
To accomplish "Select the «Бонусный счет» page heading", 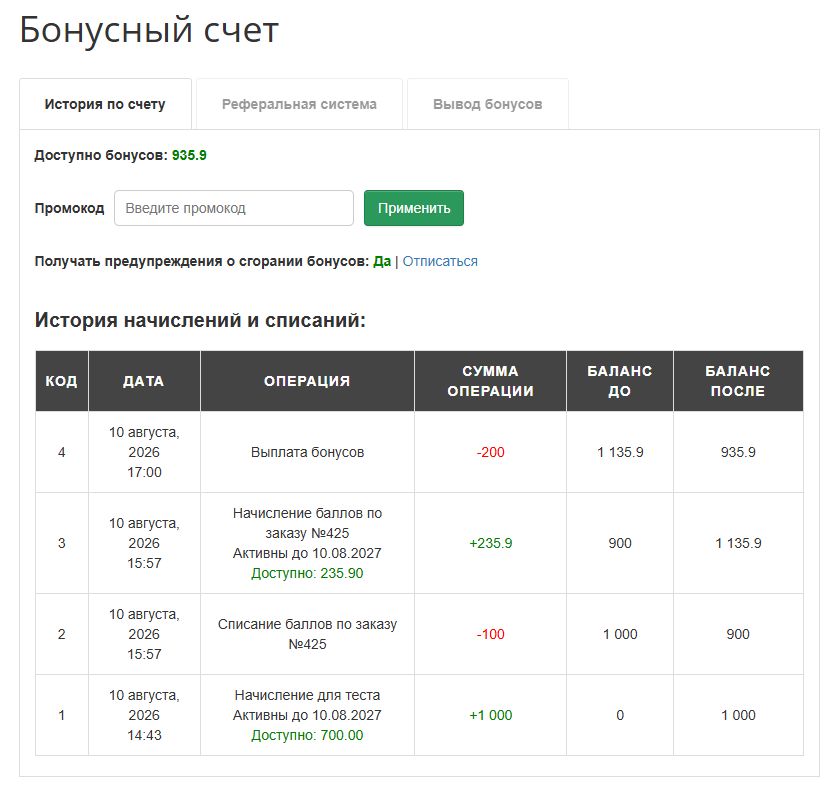I will tap(149, 30).
